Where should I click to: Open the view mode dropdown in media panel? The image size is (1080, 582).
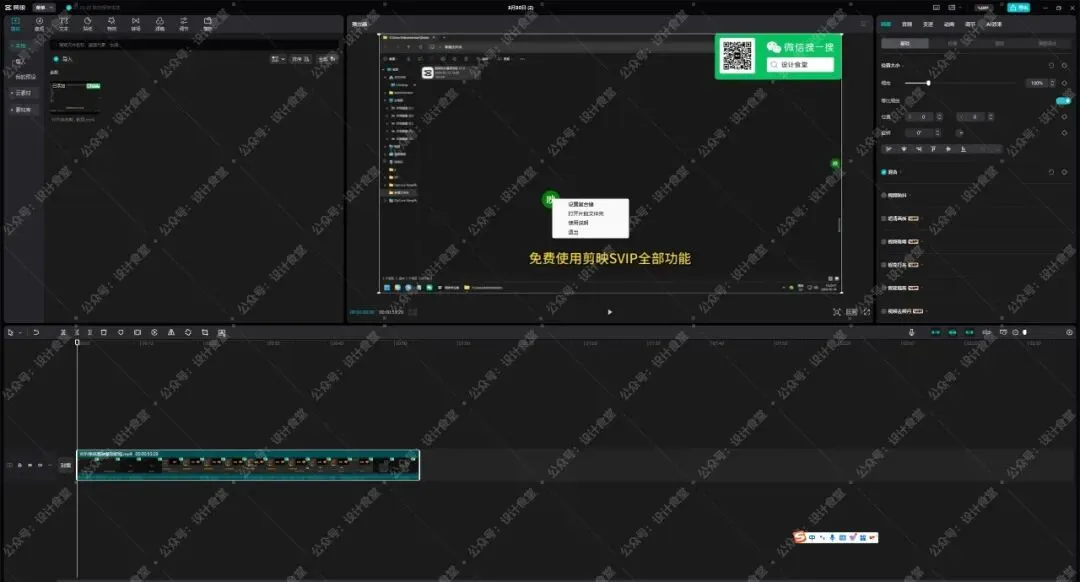(x=278, y=59)
